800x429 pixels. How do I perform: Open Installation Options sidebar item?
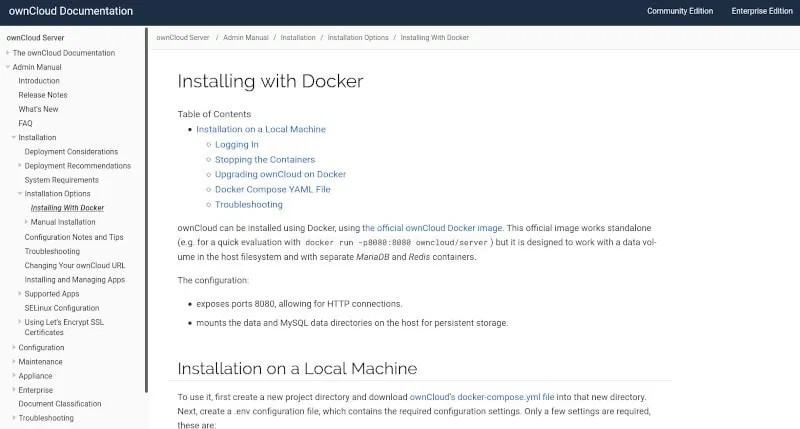pyautogui.click(x=57, y=194)
